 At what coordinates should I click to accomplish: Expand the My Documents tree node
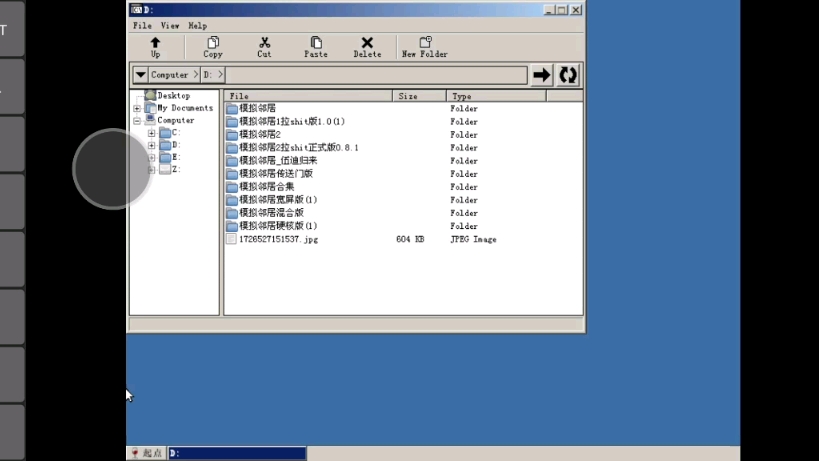(137, 108)
